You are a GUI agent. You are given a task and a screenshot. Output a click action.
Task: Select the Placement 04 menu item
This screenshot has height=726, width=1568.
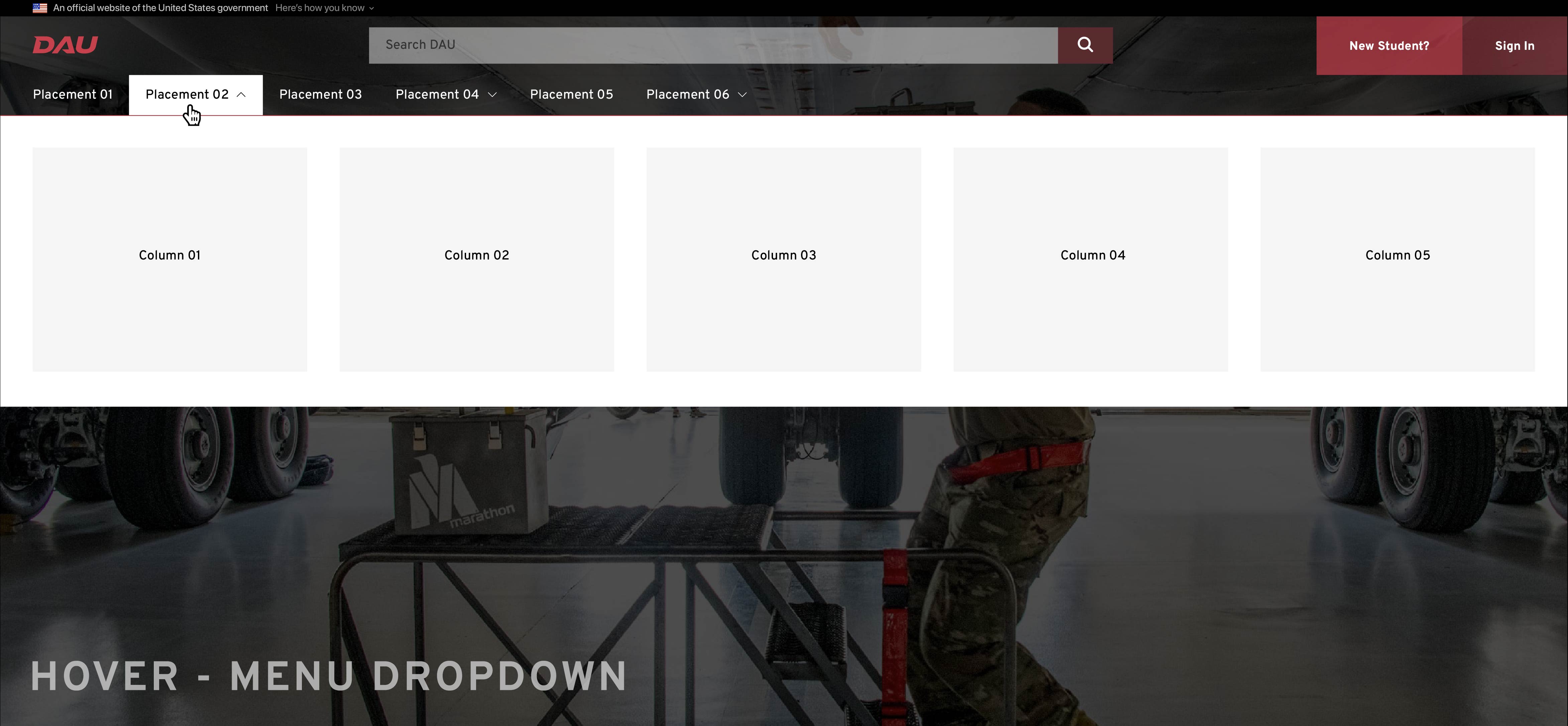click(437, 94)
